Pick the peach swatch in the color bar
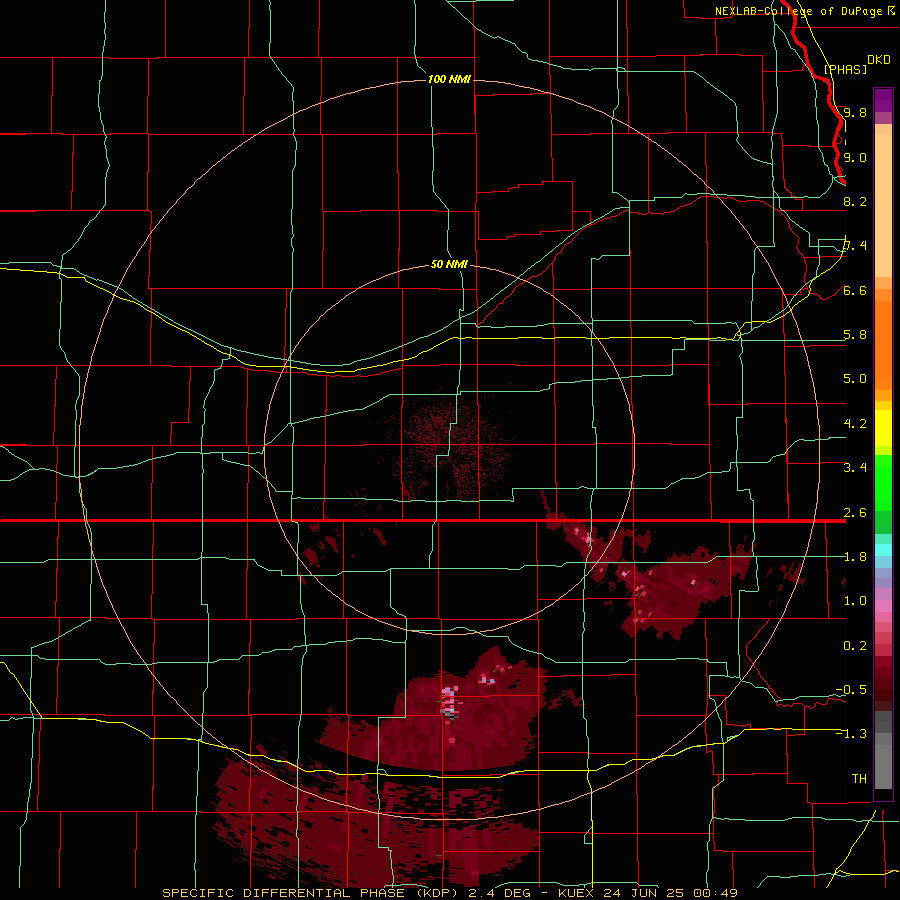Image resolution: width=900 pixels, height=900 pixels. (883, 207)
